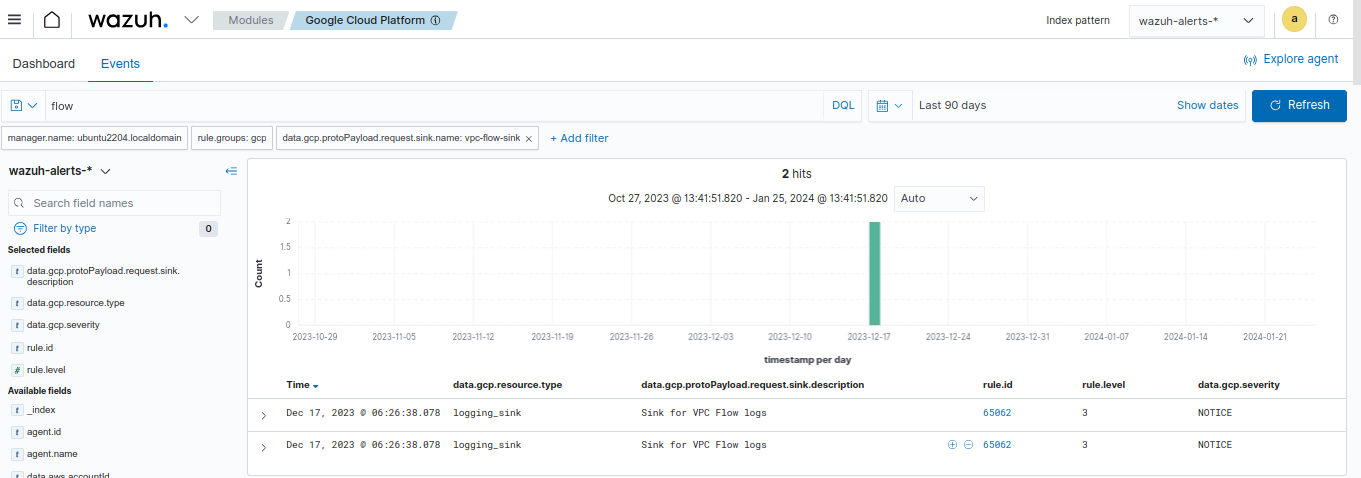Select agent.name available field

point(51,454)
